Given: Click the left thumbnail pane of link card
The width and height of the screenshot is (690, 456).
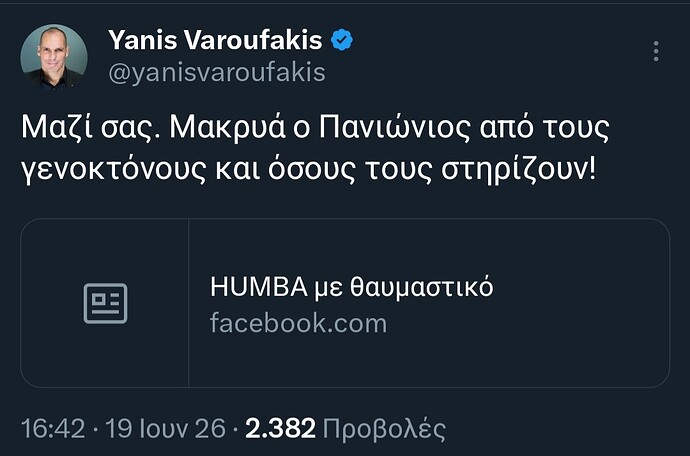Looking at the screenshot, I should [104, 303].
